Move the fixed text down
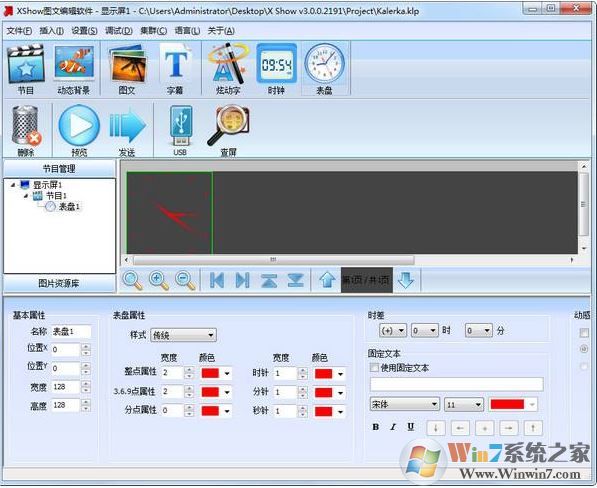 [436, 428]
